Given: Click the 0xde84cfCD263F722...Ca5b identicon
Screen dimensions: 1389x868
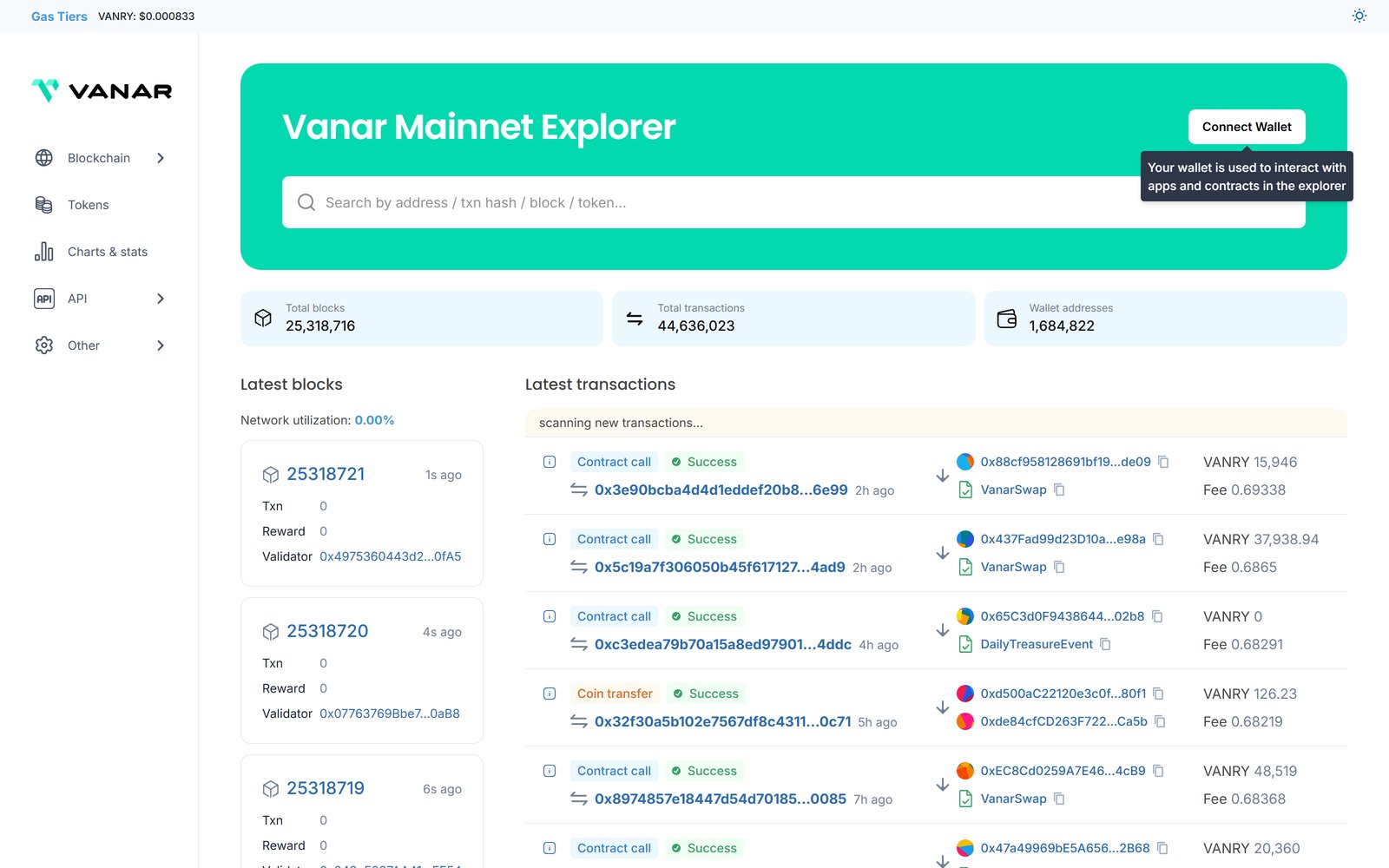Looking at the screenshot, I should 965,721.
